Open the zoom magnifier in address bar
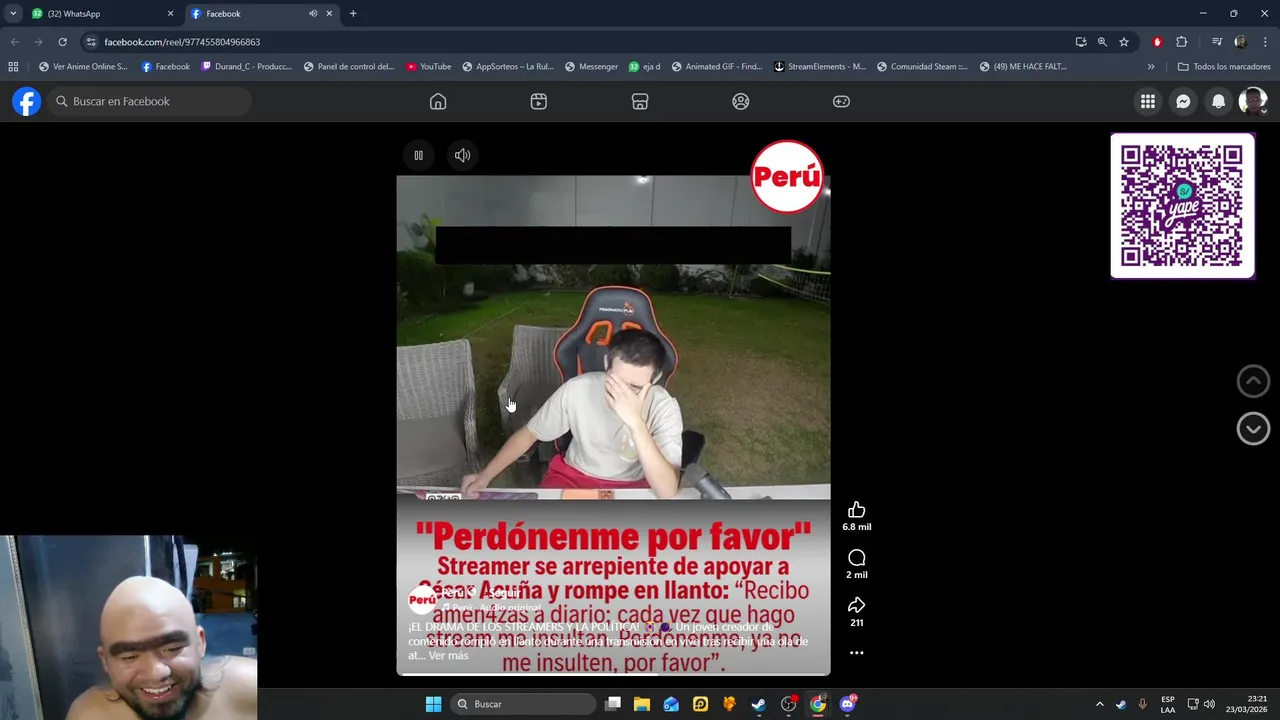1280x720 pixels. [x=1102, y=42]
